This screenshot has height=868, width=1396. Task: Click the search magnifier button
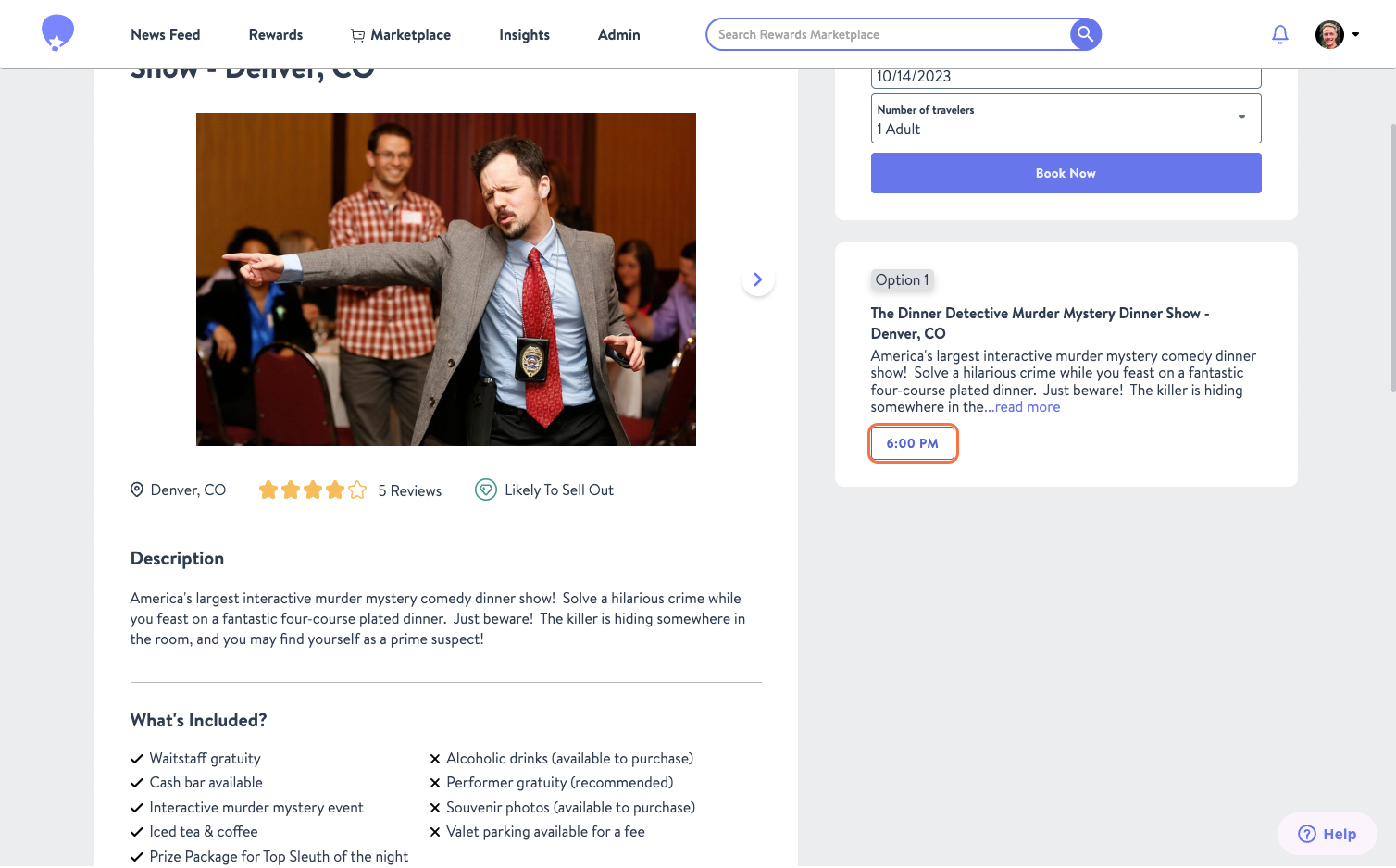(x=1085, y=34)
